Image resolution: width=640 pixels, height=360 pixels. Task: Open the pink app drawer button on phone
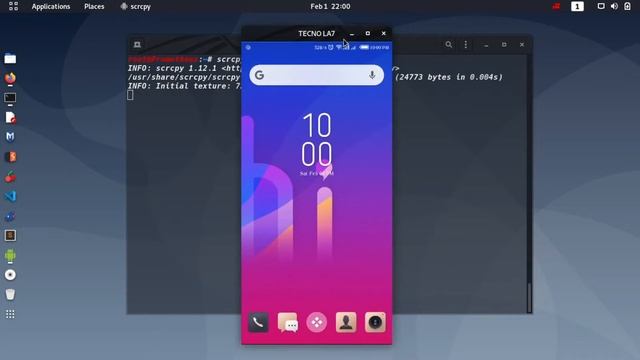coord(317,322)
